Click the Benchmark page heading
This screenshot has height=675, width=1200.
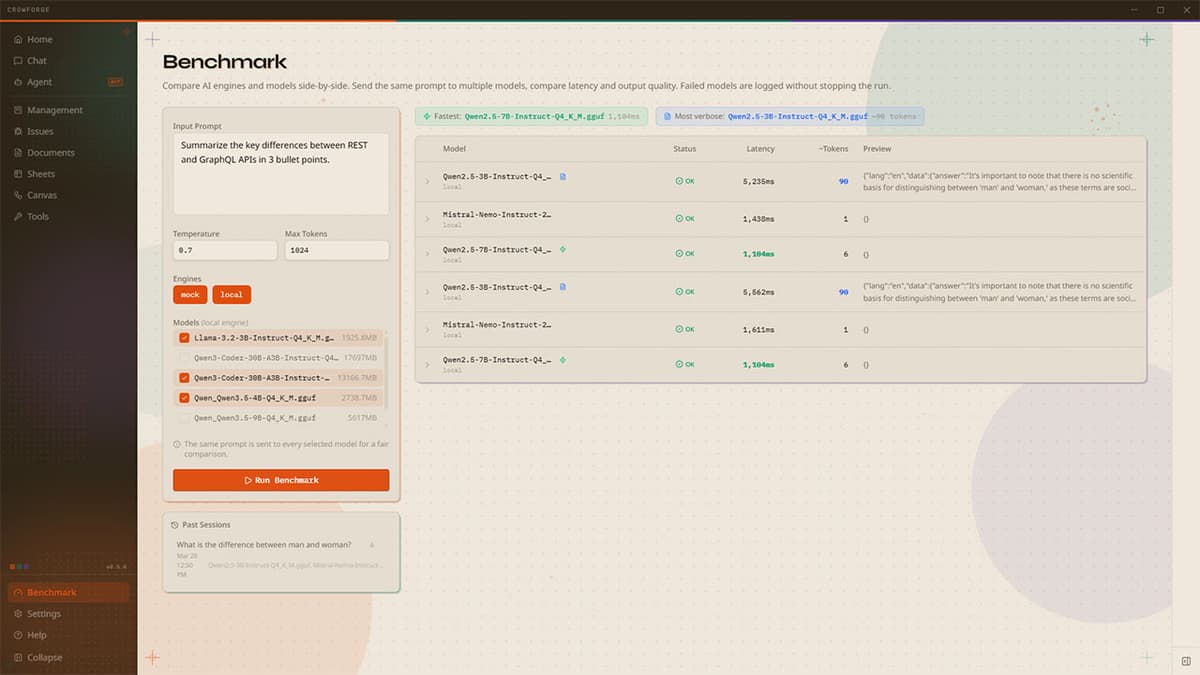pyautogui.click(x=225, y=62)
